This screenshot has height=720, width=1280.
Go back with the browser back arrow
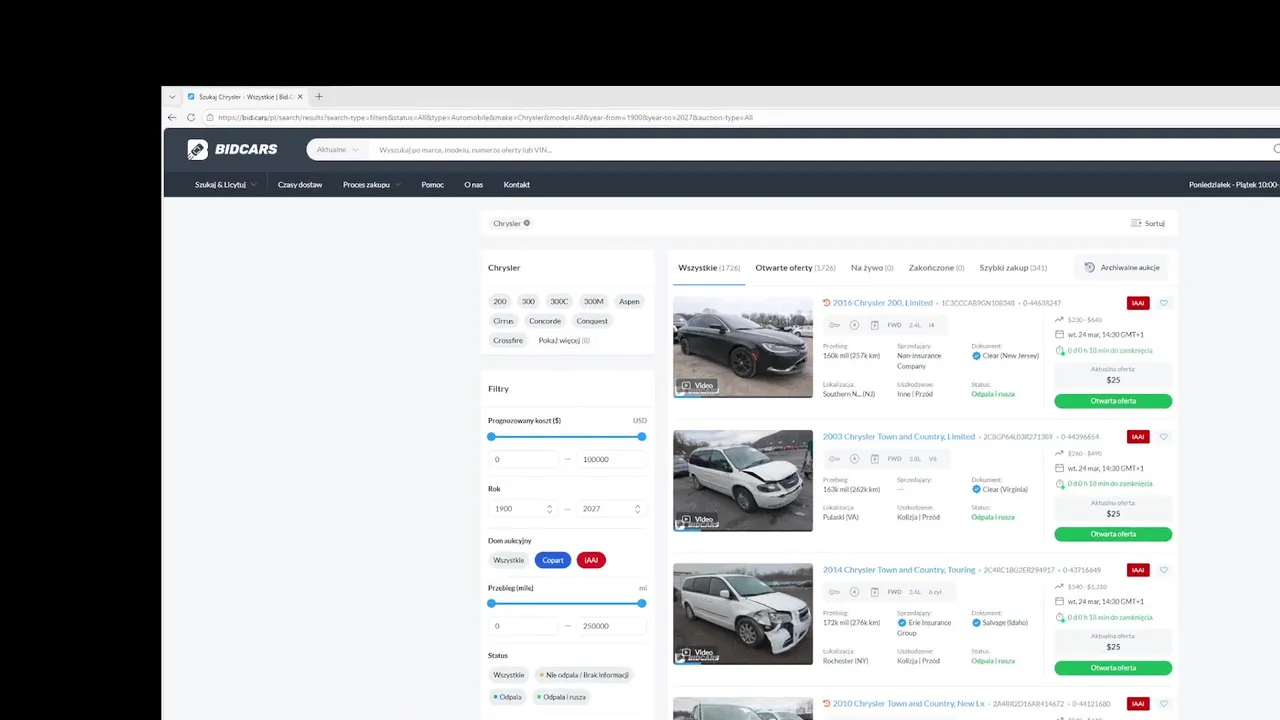(x=172, y=117)
